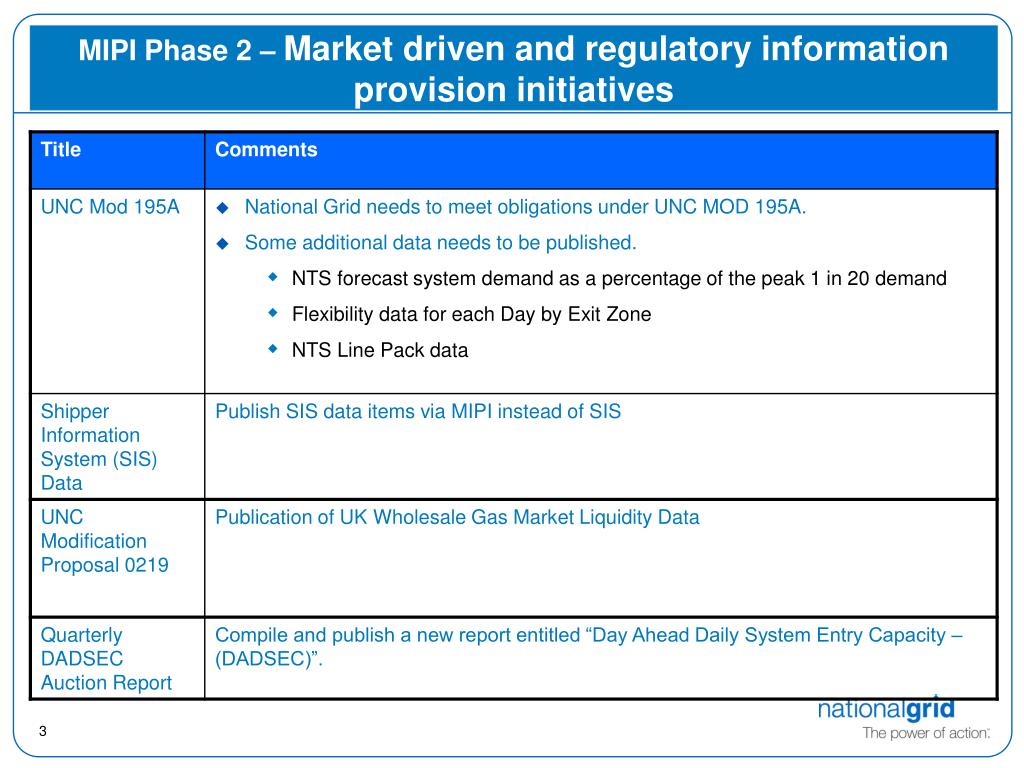Click the slide page number 3
Viewport: 1024px width, 768px height.
[x=43, y=731]
